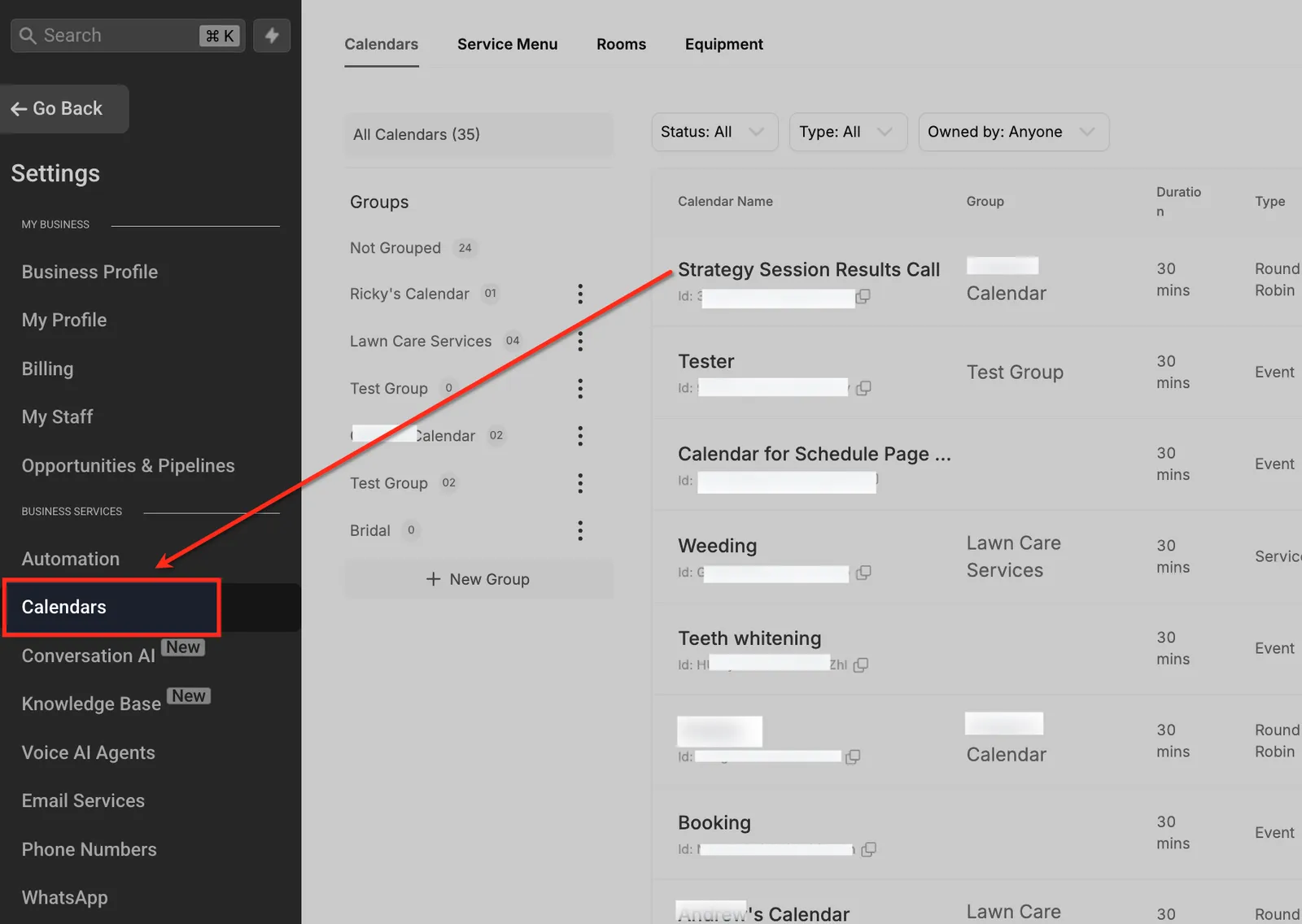This screenshot has width=1302, height=924.
Task: Open the Tester calendar
Action: coord(706,361)
